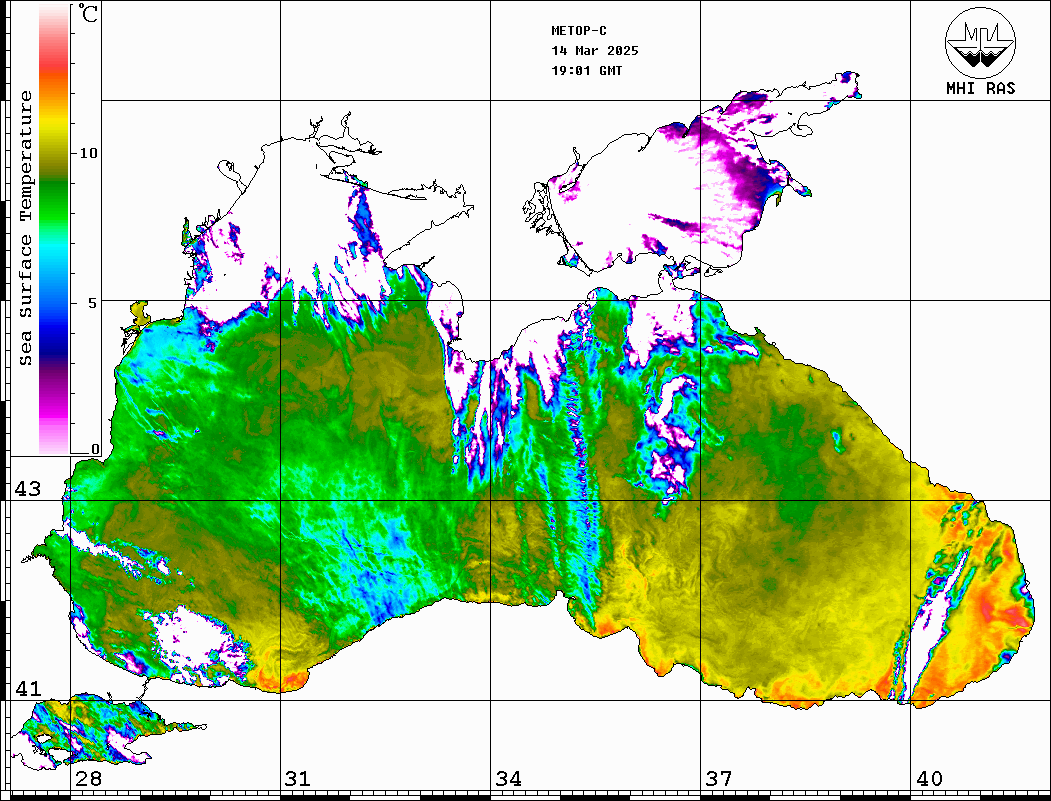Click the latitude label "43"
Image resolution: width=1051 pixels, height=801 pixels.
pyautogui.click(x=28, y=489)
